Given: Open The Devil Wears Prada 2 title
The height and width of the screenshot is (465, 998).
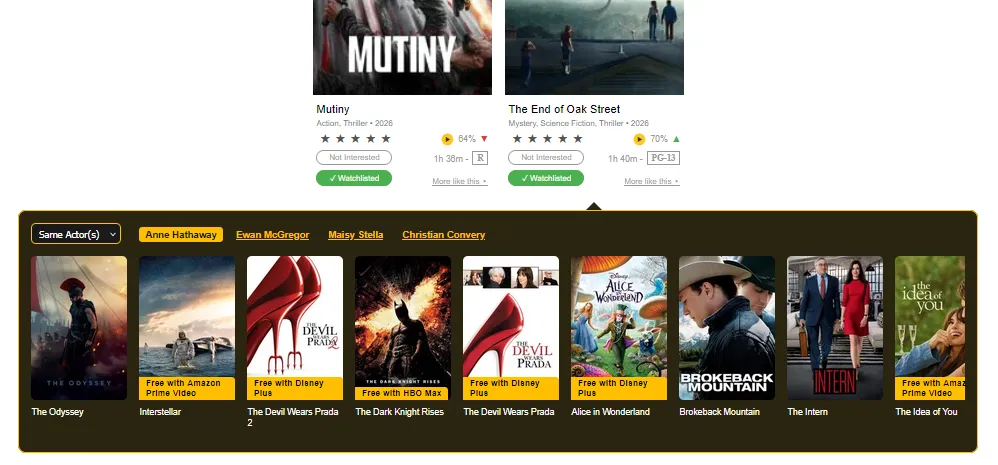Looking at the screenshot, I should [293, 417].
